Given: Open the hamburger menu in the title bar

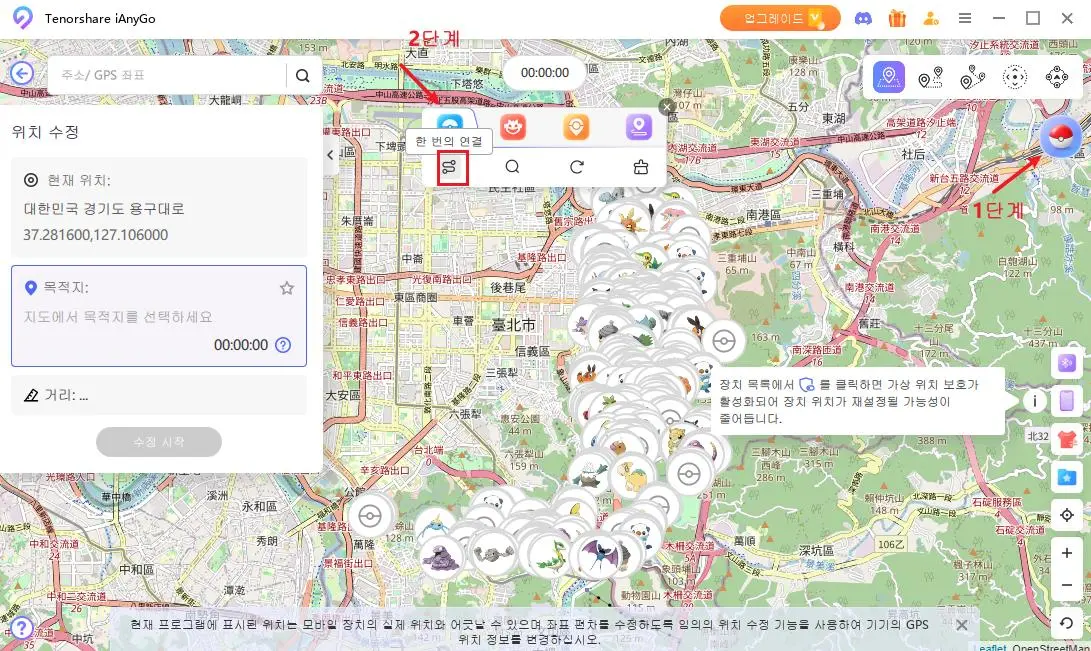Looking at the screenshot, I should pos(964,18).
